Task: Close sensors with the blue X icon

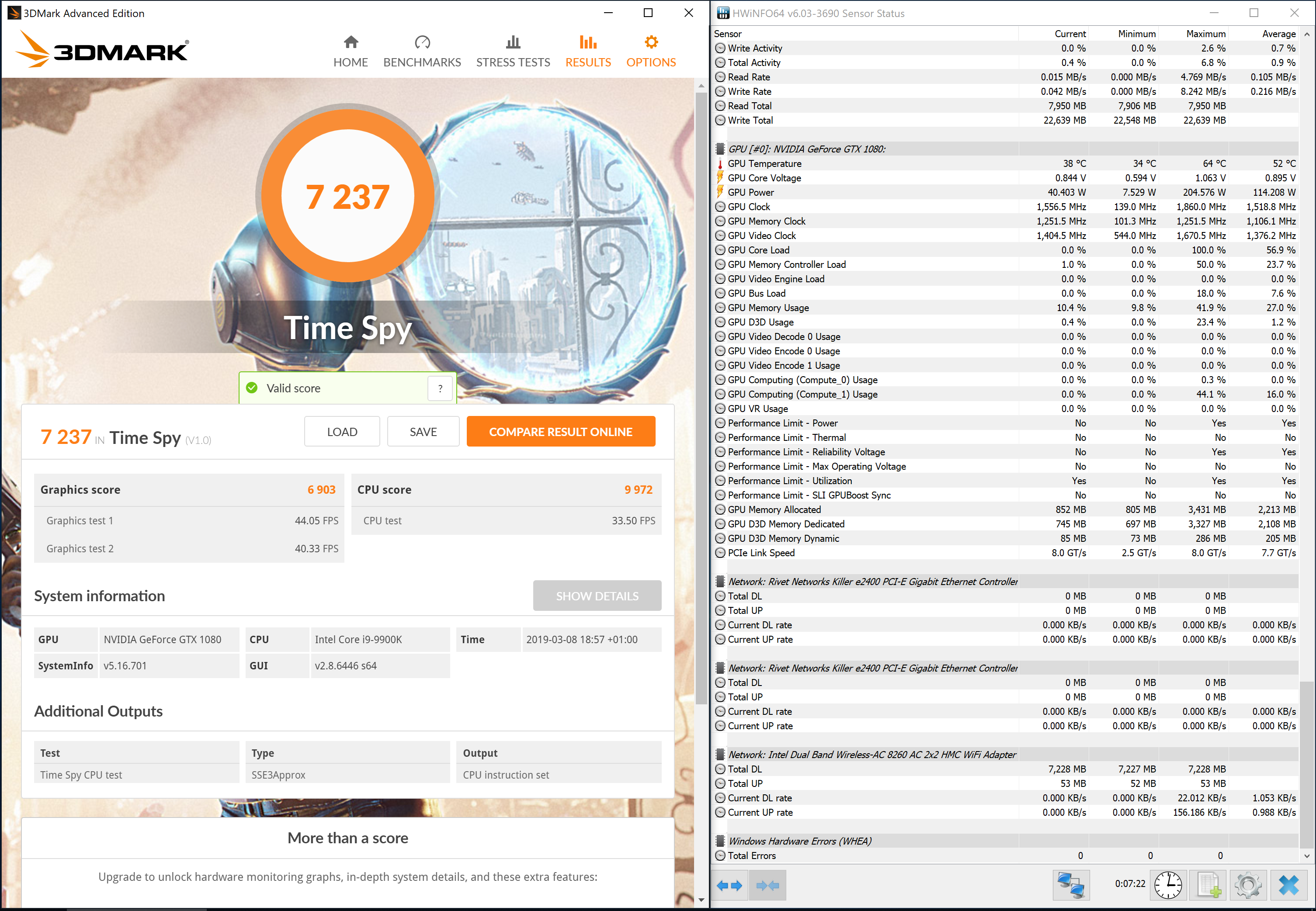Action: [1288, 885]
